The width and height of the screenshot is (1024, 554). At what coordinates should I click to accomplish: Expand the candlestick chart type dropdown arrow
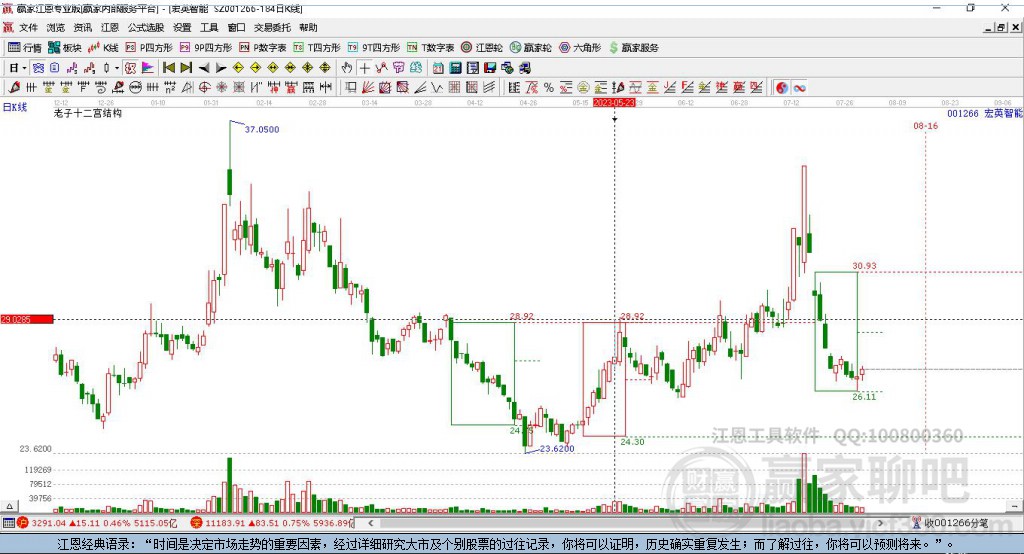tap(117, 68)
